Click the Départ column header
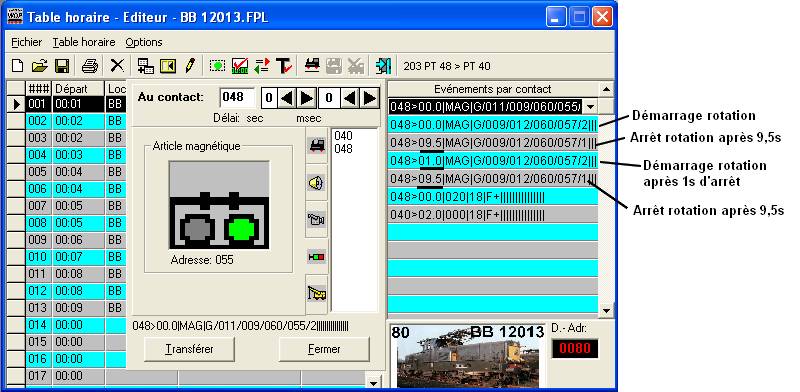Viewport: 800px width, 392px height. tap(78, 88)
